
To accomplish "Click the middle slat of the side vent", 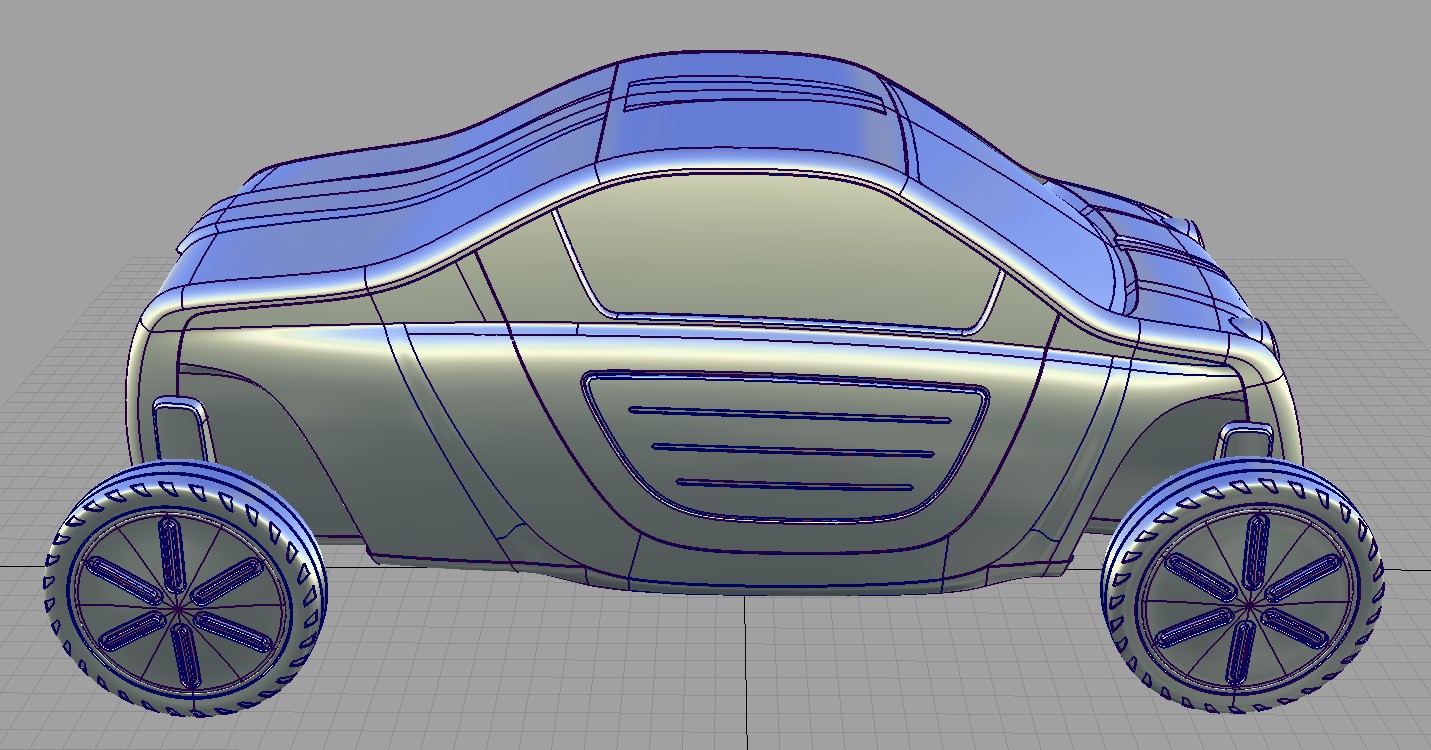I will coord(790,450).
